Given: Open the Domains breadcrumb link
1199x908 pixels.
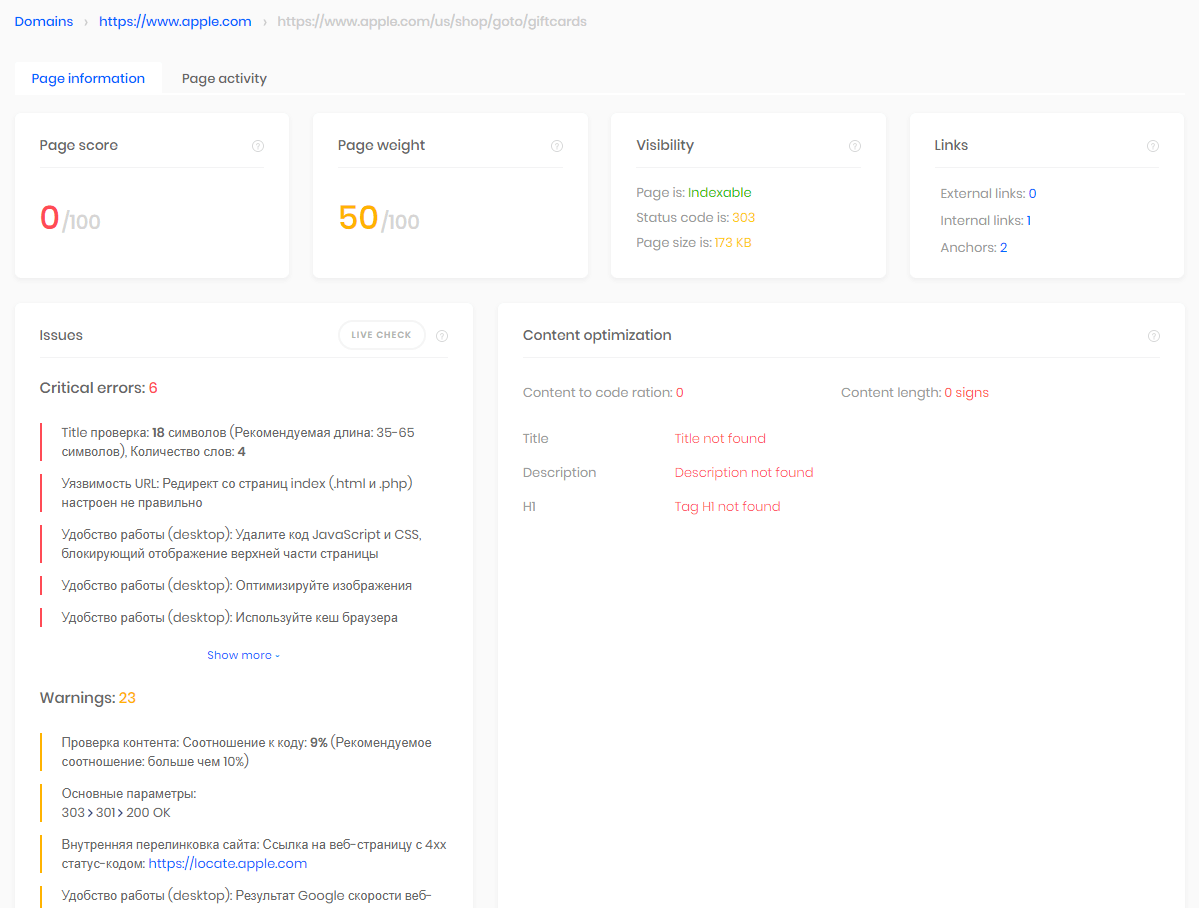Looking at the screenshot, I should (44, 21).
